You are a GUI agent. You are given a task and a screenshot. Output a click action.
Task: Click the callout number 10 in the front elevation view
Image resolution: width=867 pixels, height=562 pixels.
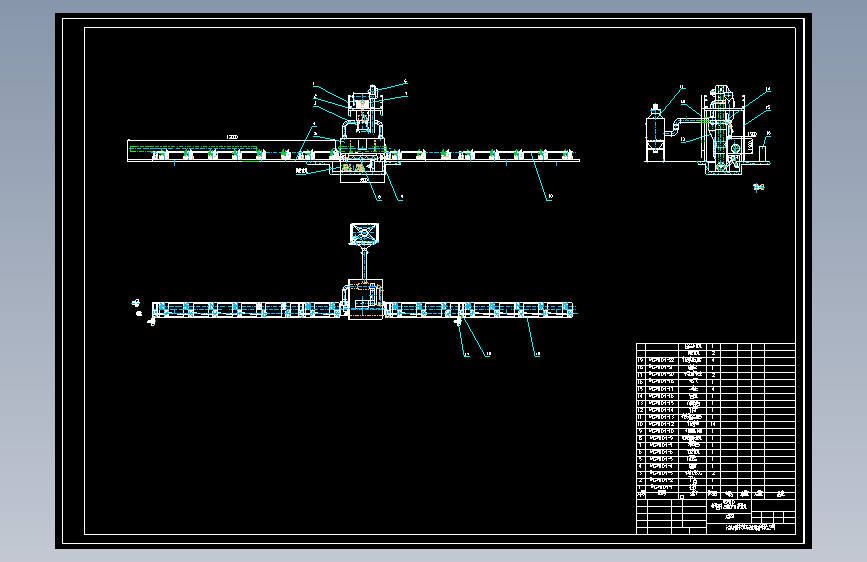coord(550,196)
